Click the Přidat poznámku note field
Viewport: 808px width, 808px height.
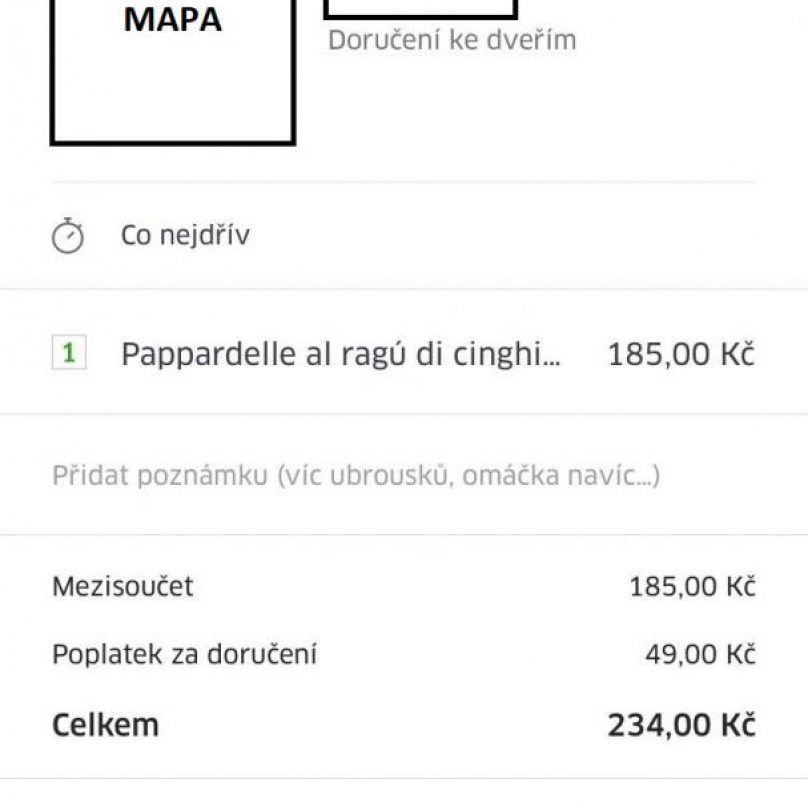click(x=355, y=475)
